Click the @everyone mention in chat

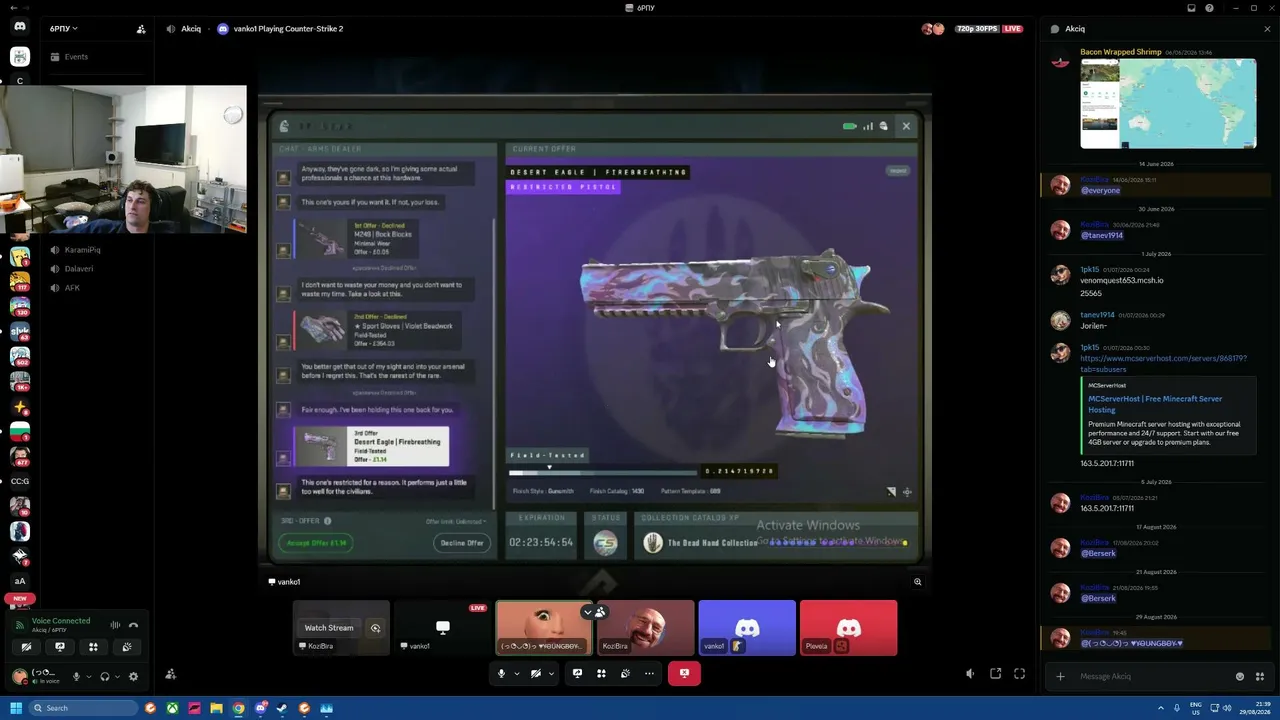click(1100, 190)
